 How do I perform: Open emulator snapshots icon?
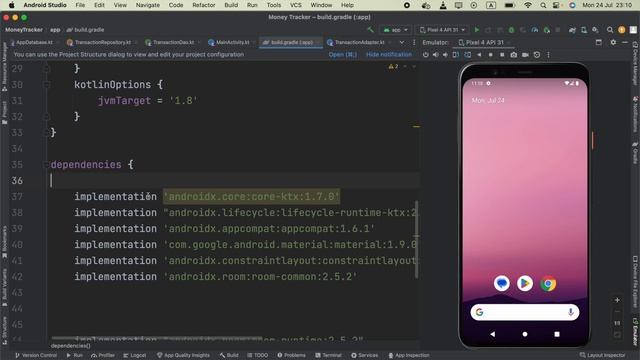(x=537, y=55)
